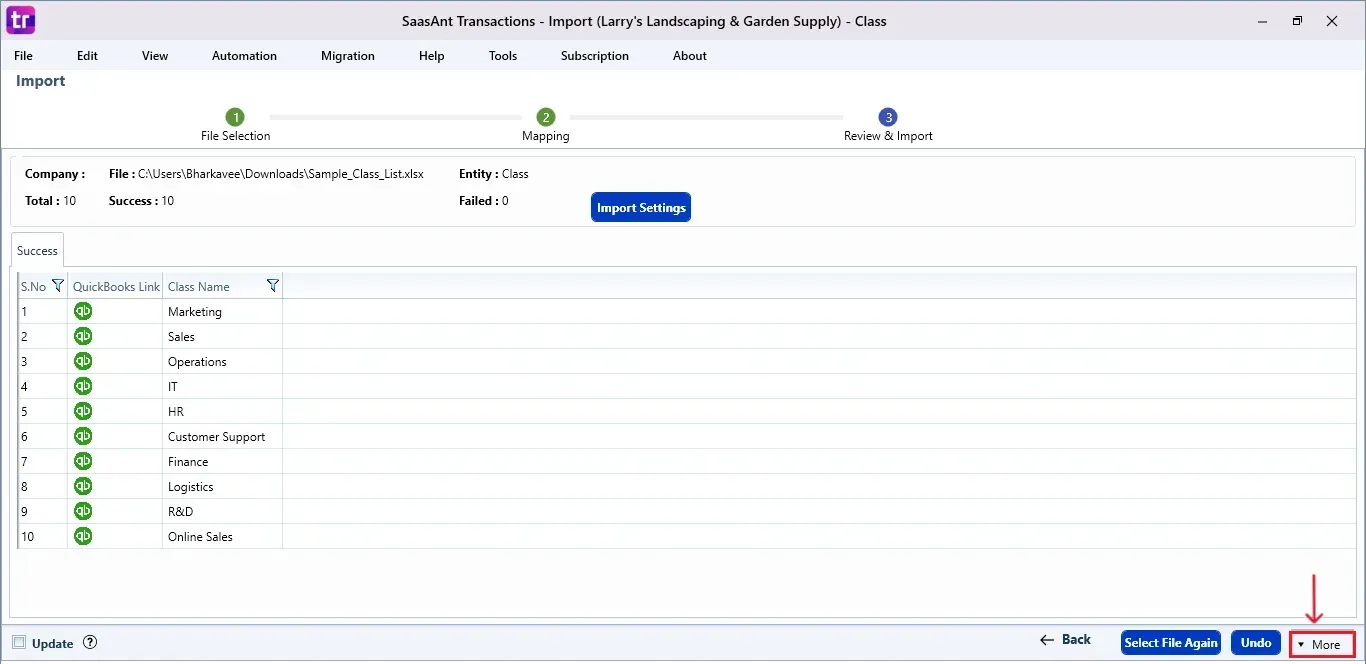Select the HR class name cell
Image resolution: width=1366 pixels, height=664 pixels.
[223, 411]
